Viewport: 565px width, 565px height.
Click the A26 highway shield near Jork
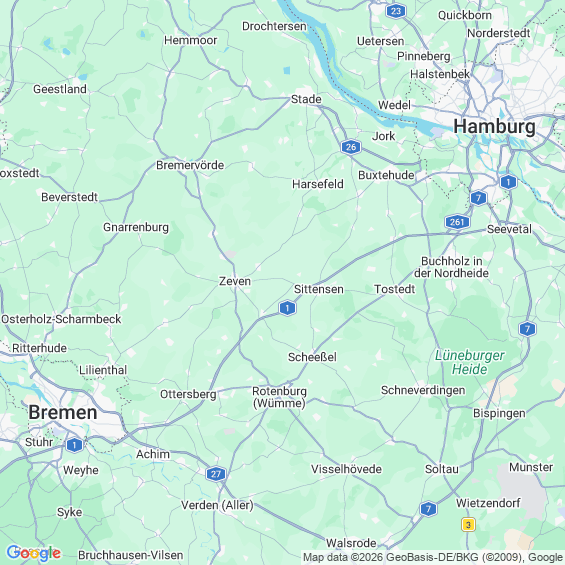coord(351,147)
